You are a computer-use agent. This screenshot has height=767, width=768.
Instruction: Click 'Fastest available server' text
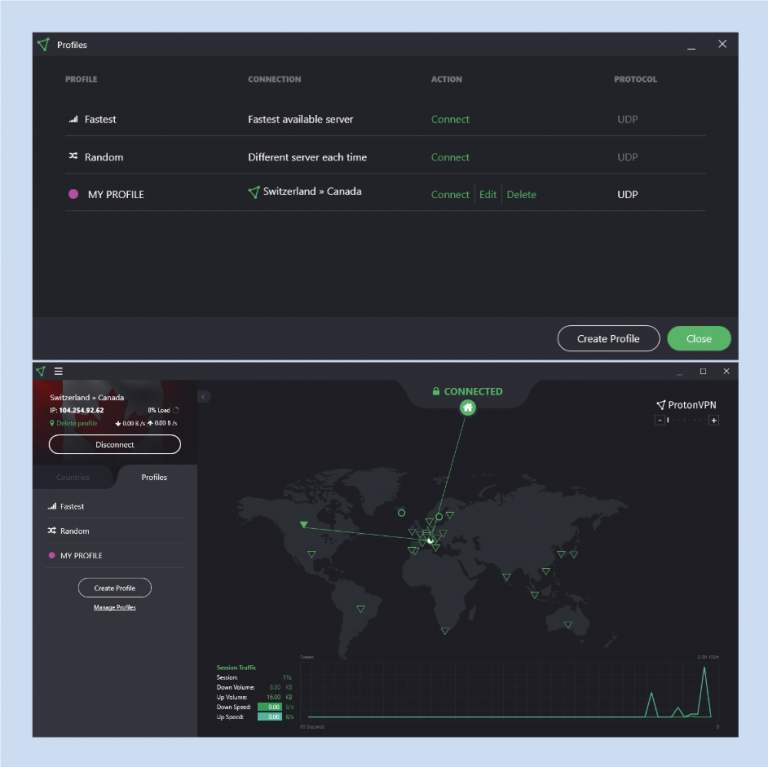tap(300, 119)
